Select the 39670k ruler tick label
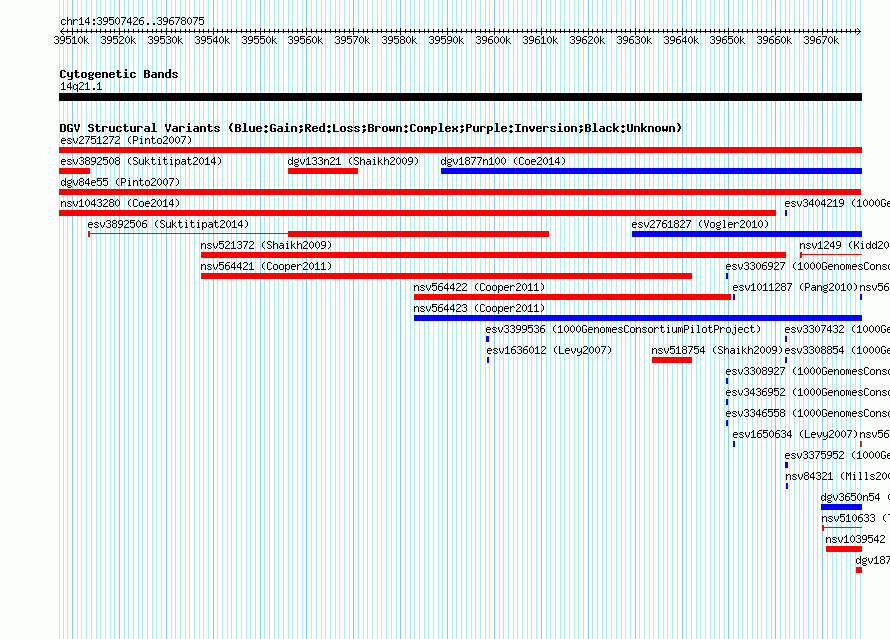890x639 pixels. 821,40
